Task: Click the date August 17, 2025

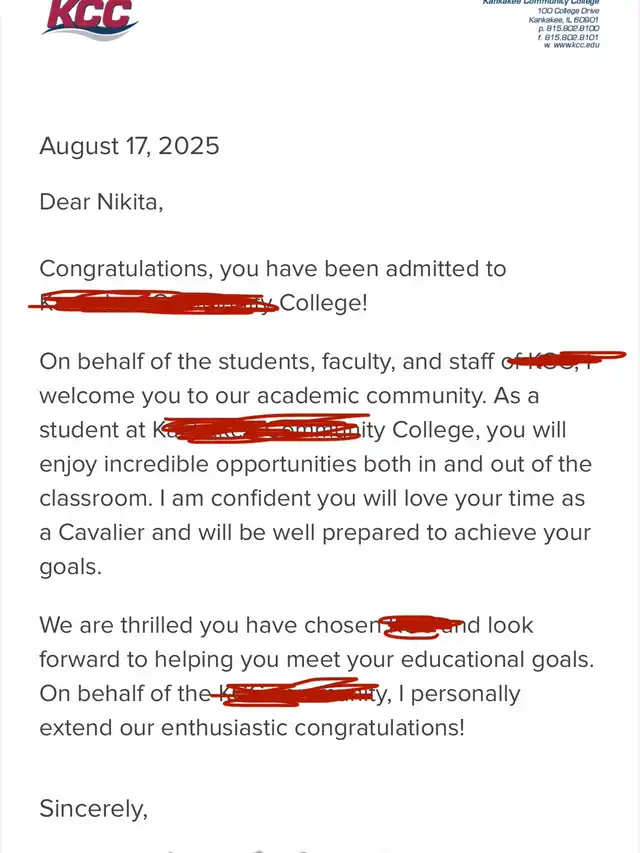Action: click(129, 147)
